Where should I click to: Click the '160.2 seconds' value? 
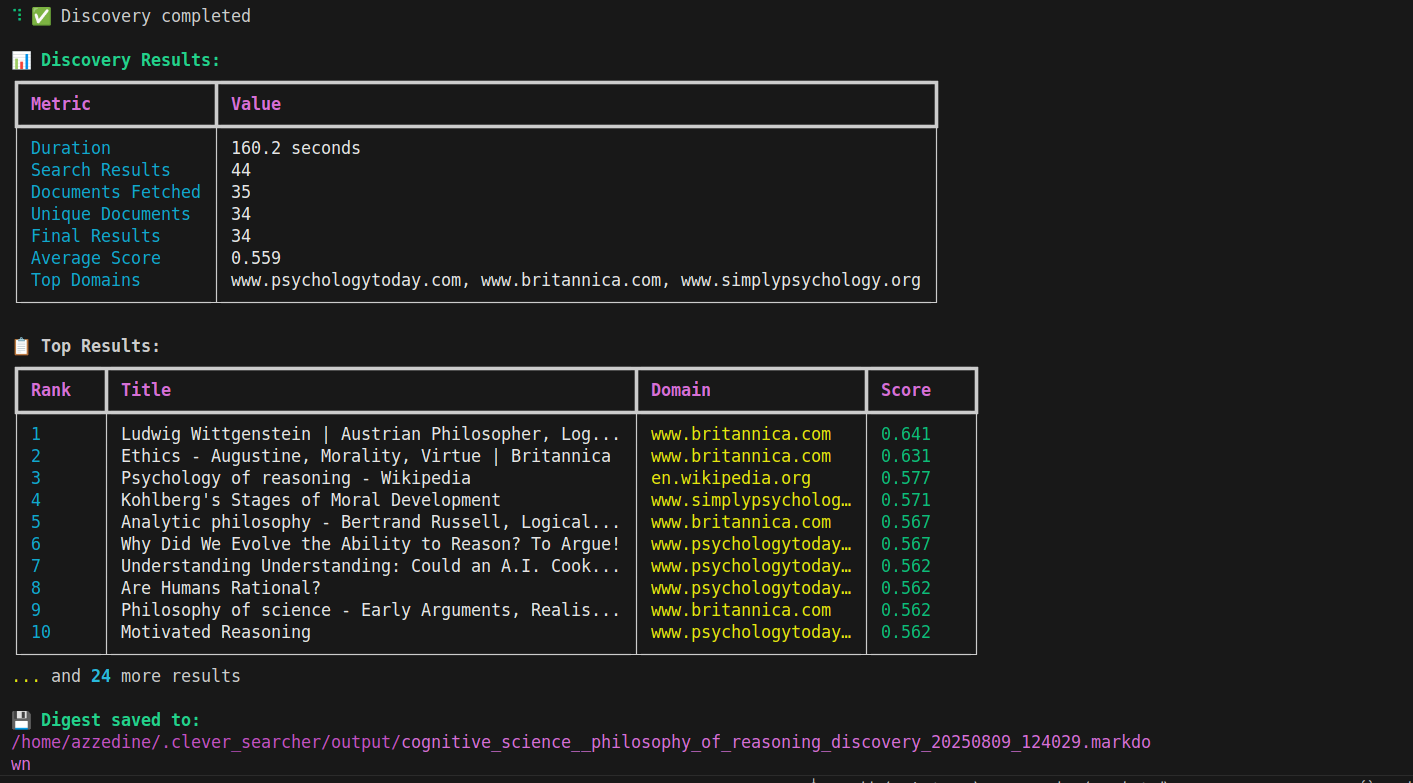tap(296, 148)
